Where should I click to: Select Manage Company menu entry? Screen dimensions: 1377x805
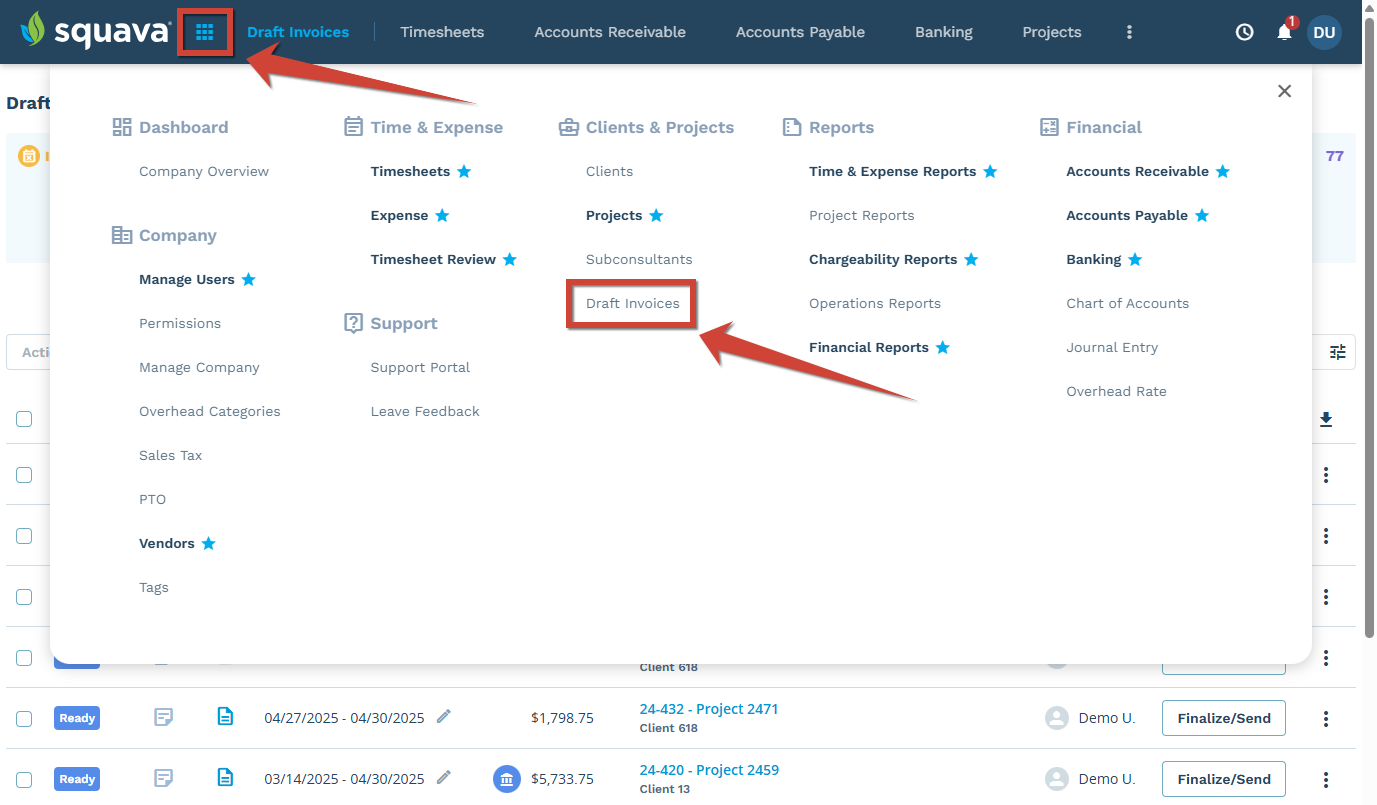[x=199, y=367]
